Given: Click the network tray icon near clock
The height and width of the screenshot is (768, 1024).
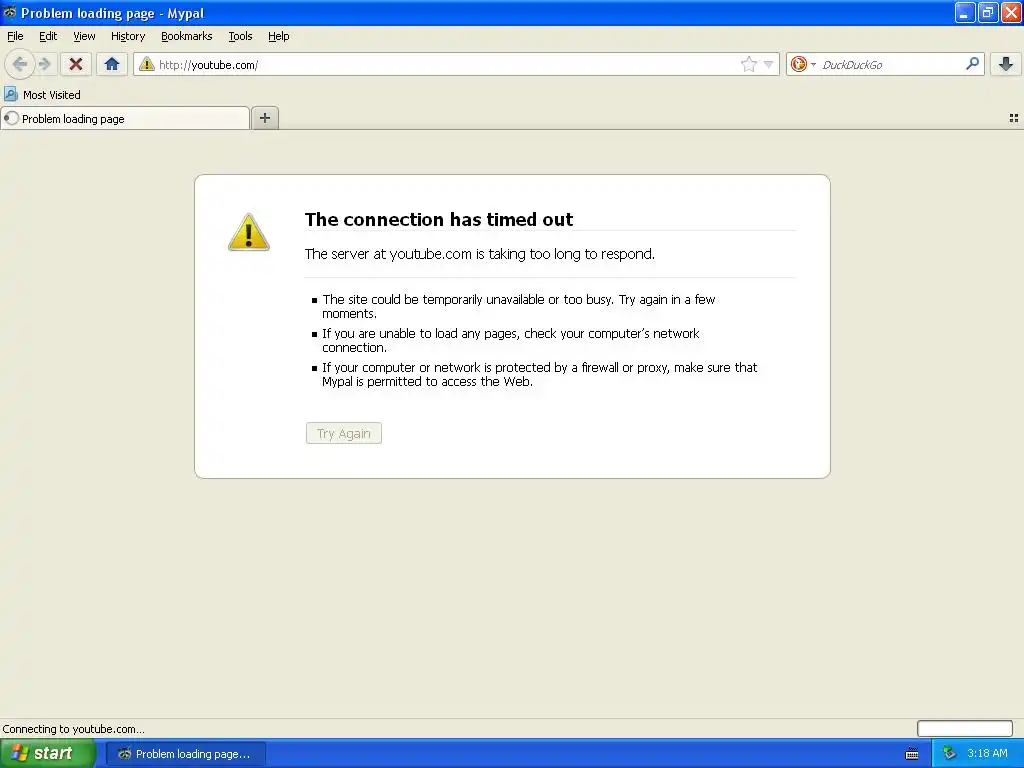Looking at the screenshot, I should 949,754.
